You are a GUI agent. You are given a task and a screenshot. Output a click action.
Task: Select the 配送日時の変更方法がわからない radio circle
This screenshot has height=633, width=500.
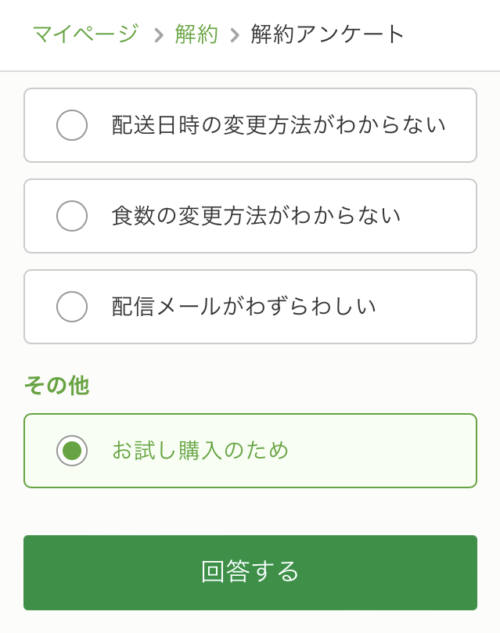click(x=72, y=125)
